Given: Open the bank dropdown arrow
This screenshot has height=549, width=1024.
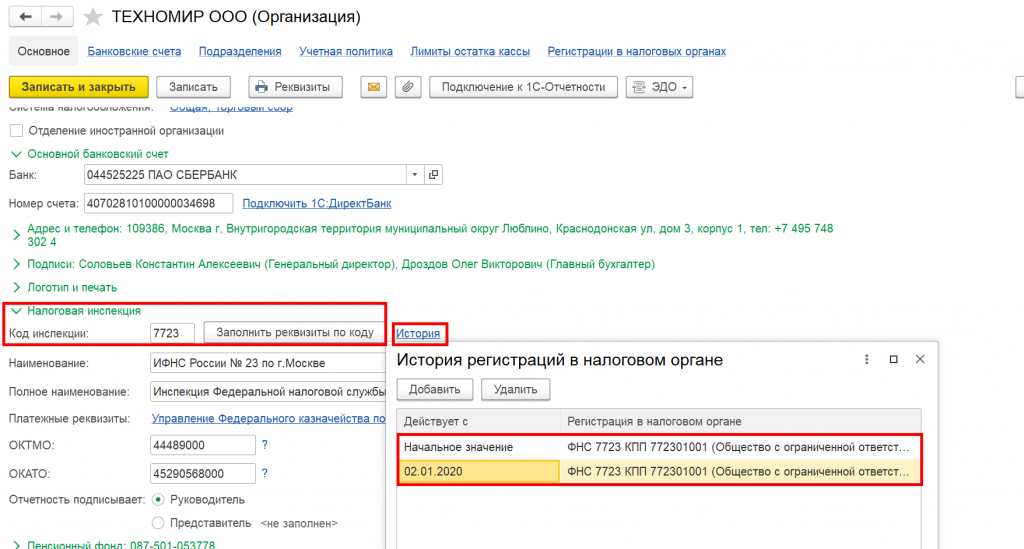Looking at the screenshot, I should tap(415, 175).
